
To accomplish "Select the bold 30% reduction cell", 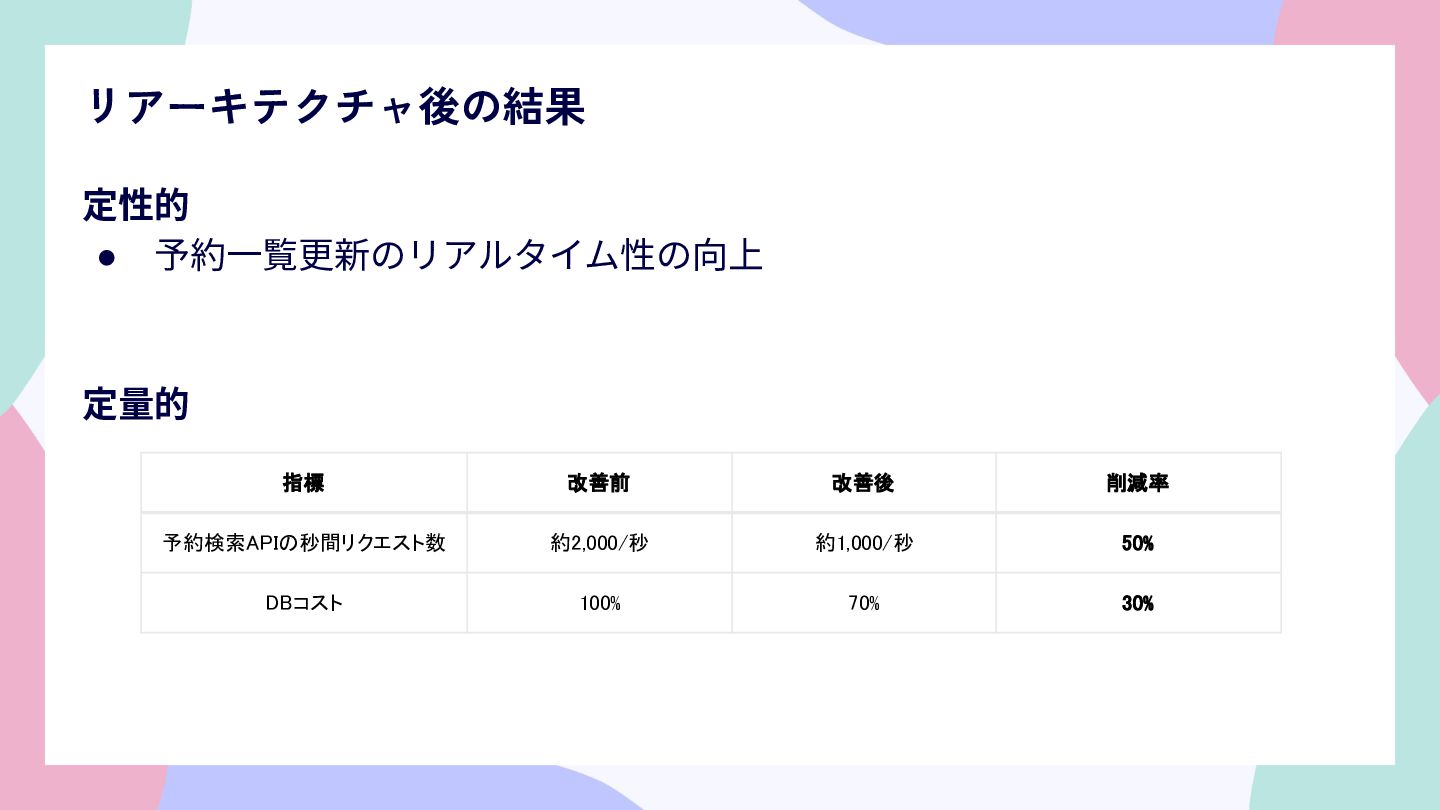I will pyautogui.click(x=1138, y=603).
